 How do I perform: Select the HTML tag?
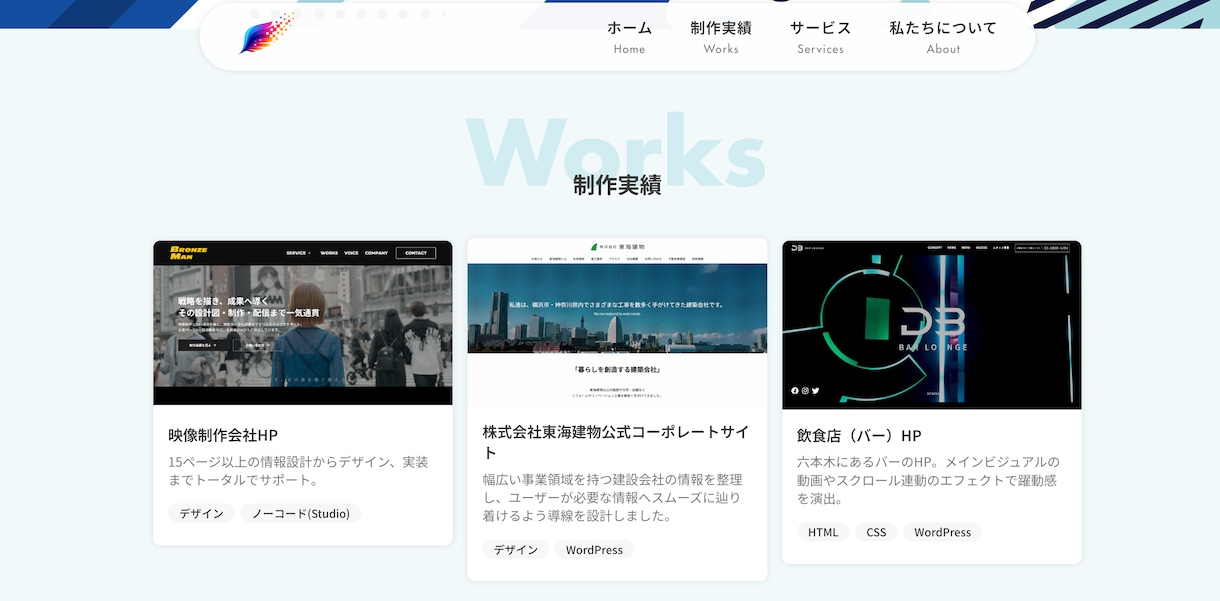tap(823, 532)
